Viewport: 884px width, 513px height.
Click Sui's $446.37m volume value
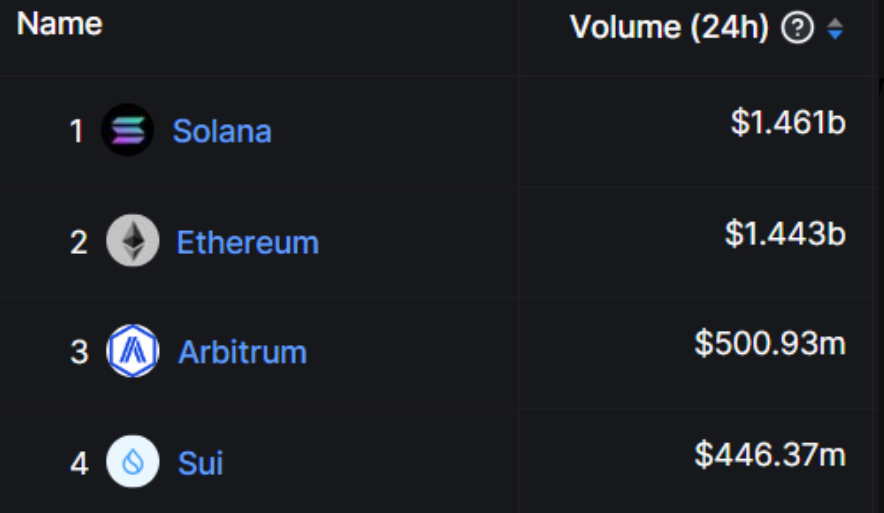coord(770,455)
